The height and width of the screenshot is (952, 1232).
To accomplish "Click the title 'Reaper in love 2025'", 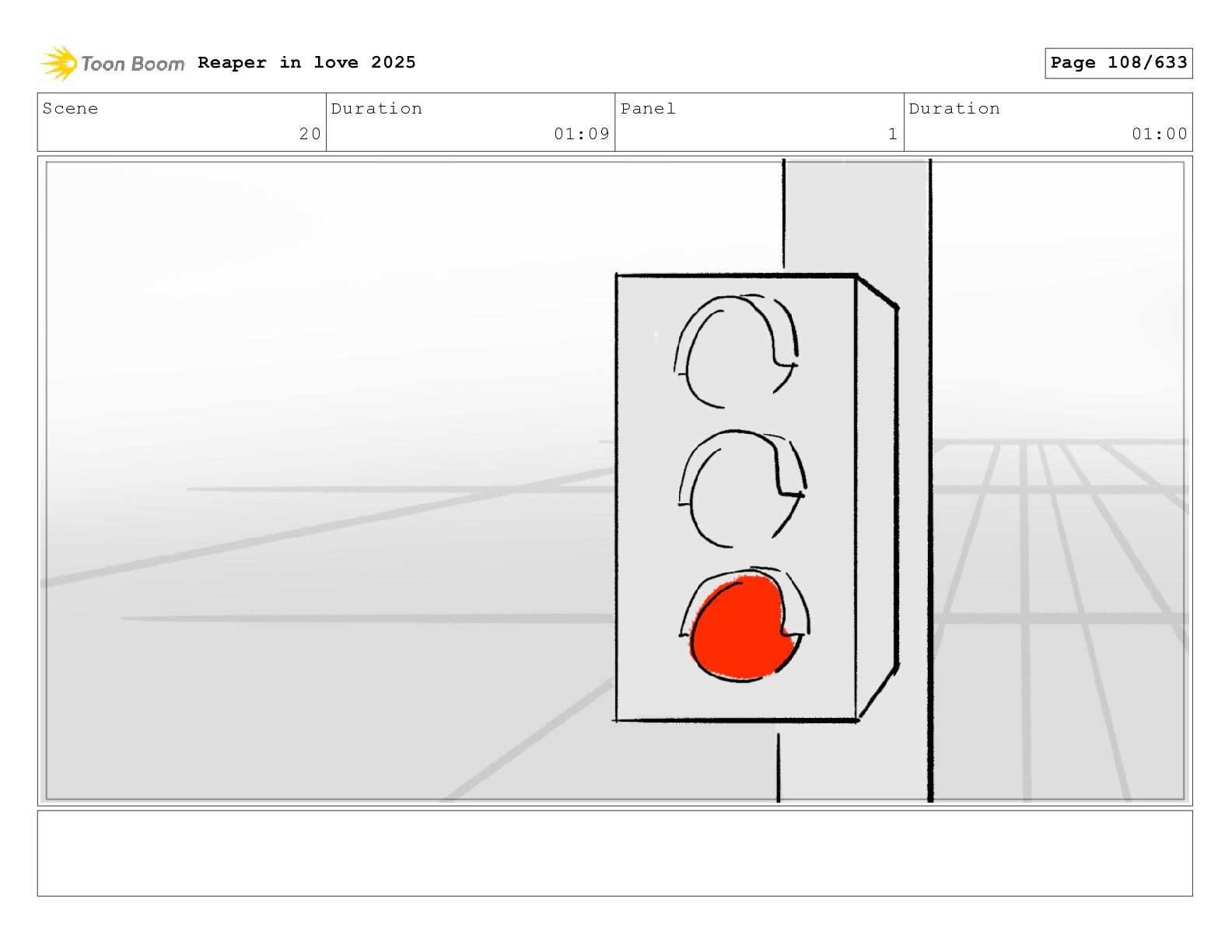I will (306, 62).
